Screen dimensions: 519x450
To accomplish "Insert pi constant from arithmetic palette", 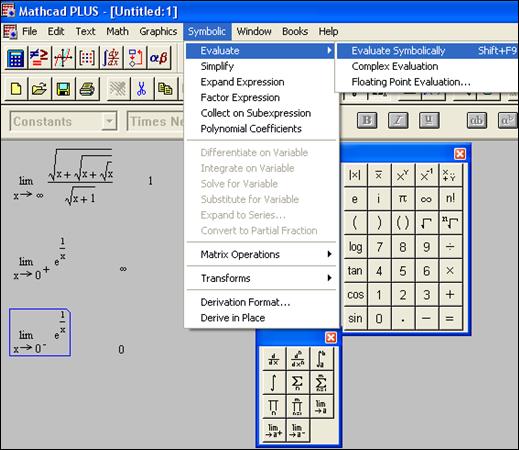I will coord(403,199).
